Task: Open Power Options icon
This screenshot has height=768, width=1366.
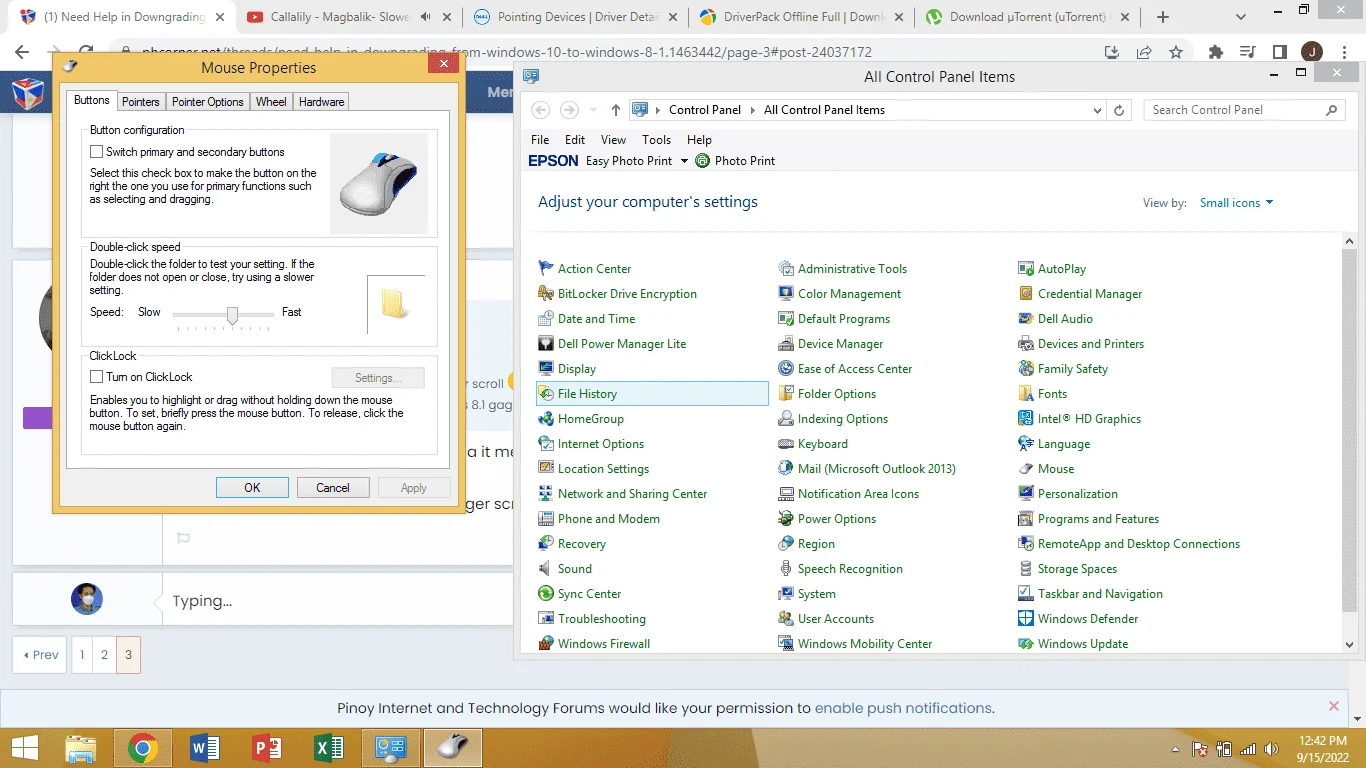Action: click(x=786, y=518)
